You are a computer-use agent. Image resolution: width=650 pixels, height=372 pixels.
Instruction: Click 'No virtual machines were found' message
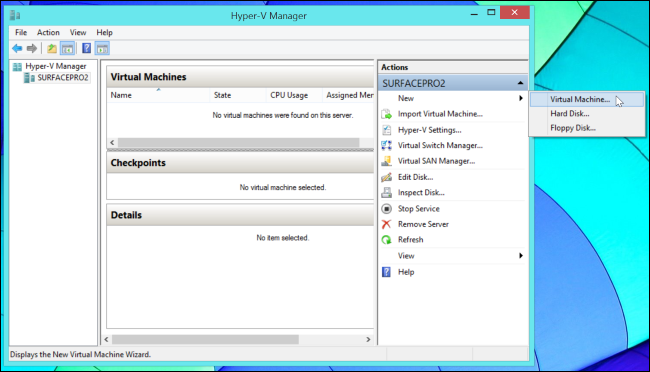pyautogui.click(x=283, y=115)
